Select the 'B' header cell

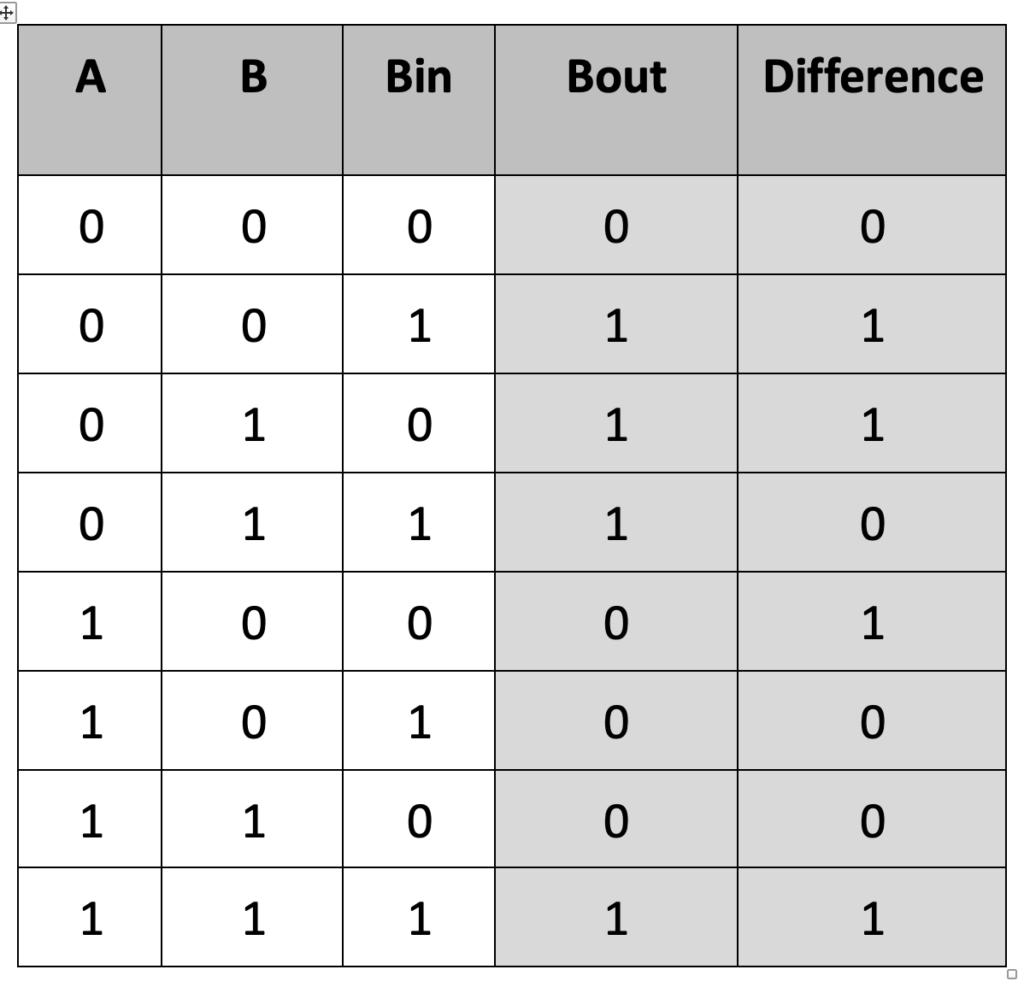click(x=252, y=100)
